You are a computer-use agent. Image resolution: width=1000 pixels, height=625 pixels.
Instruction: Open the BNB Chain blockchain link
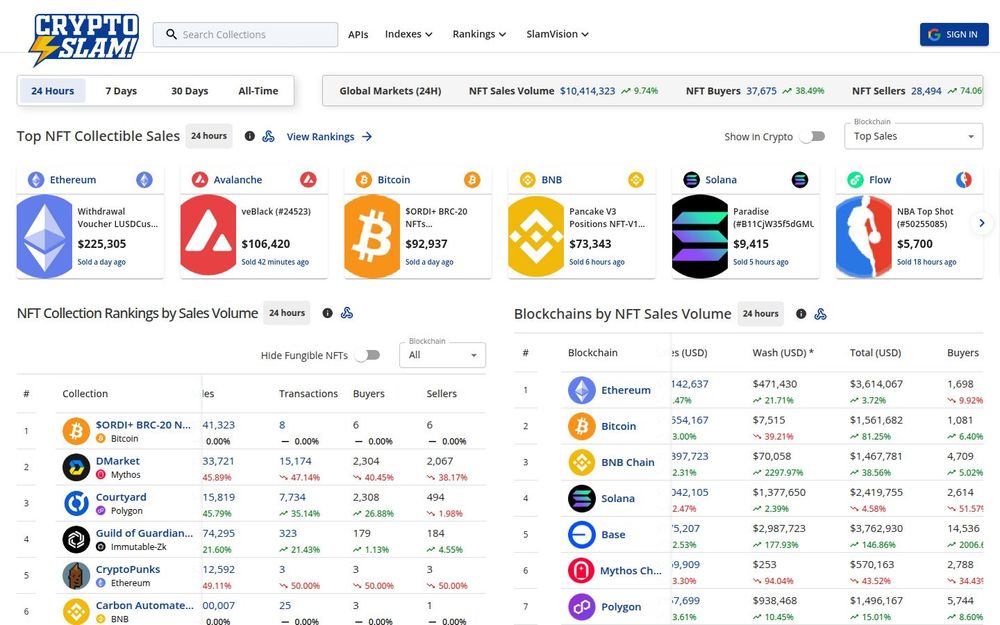(x=628, y=462)
